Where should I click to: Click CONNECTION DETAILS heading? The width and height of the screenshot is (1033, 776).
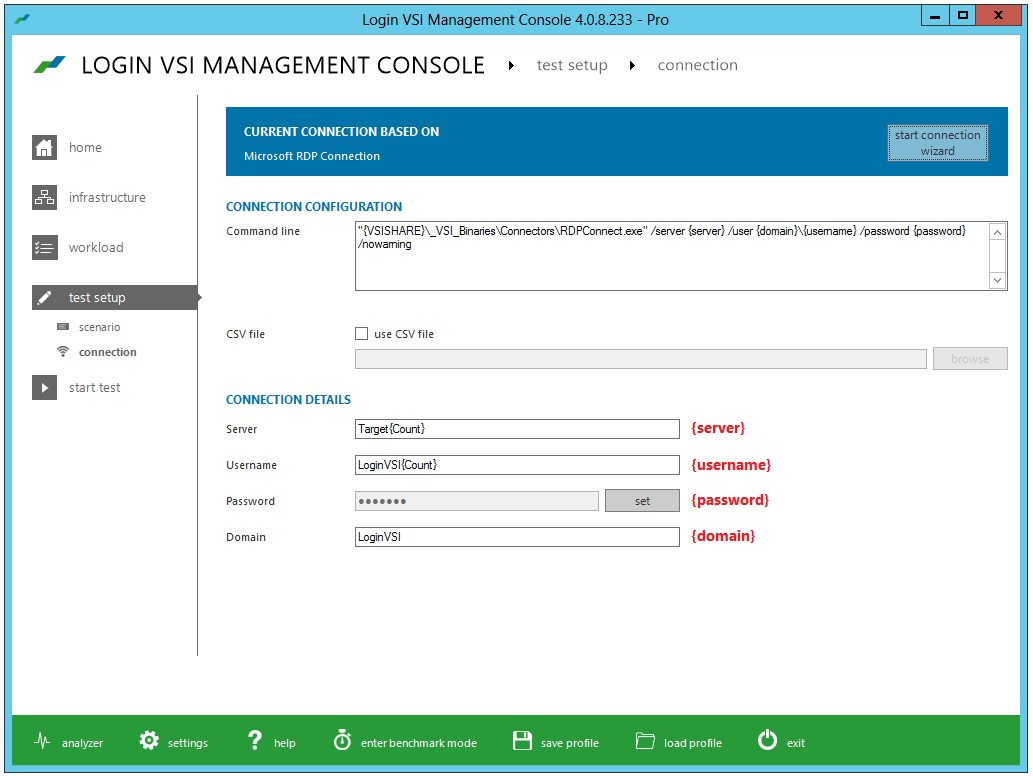coord(288,400)
